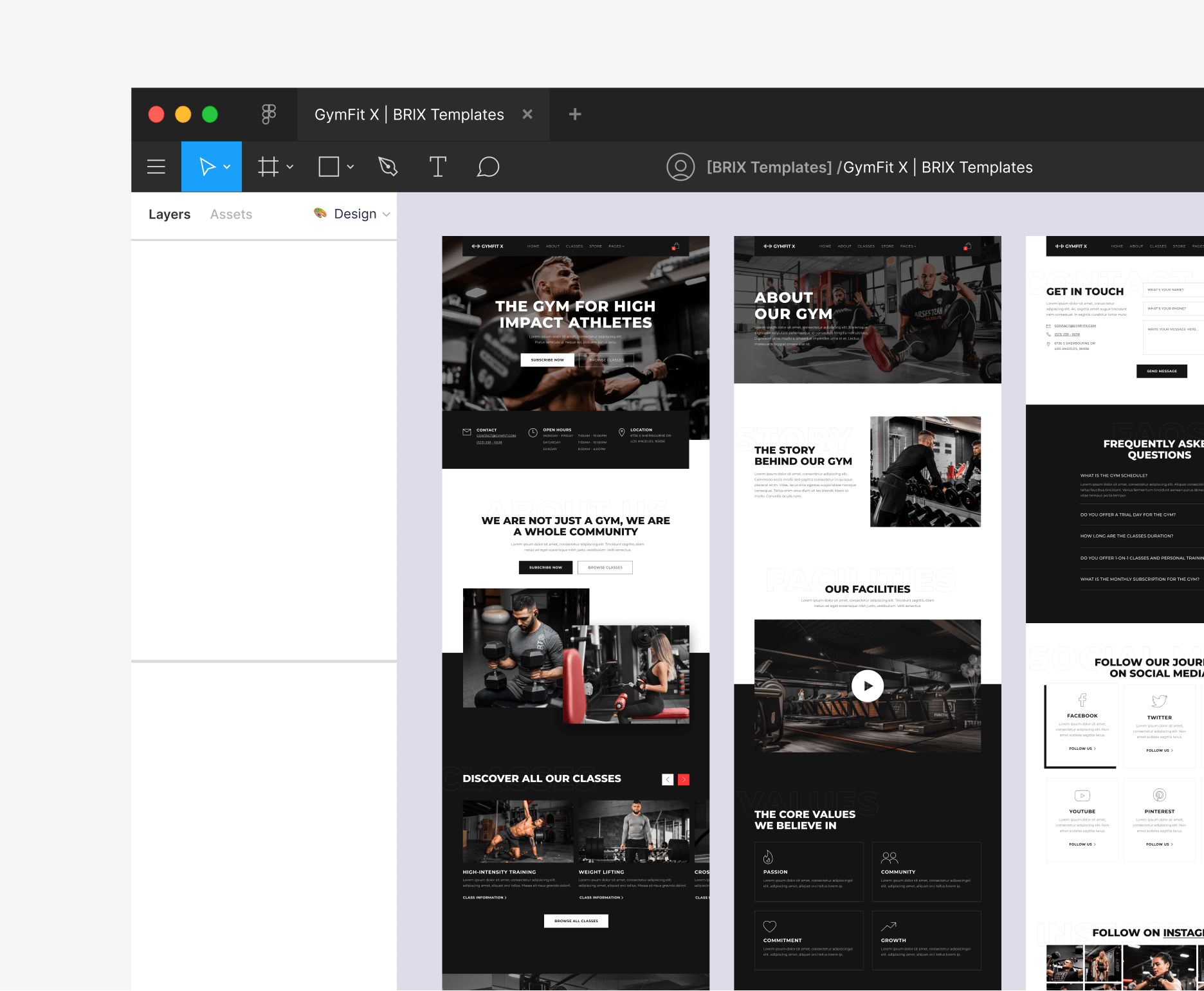Screen dimensions: 1204x991
Task: Select the Frame tool
Action: [x=268, y=167]
